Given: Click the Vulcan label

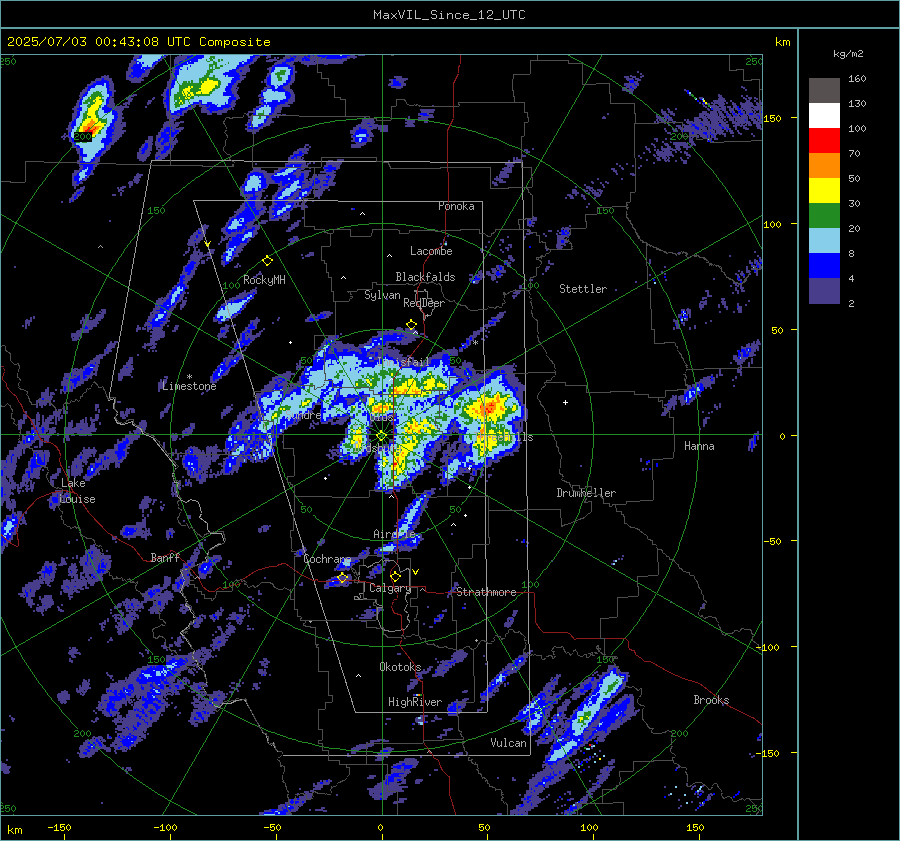Looking at the screenshot, I should click(x=508, y=743).
